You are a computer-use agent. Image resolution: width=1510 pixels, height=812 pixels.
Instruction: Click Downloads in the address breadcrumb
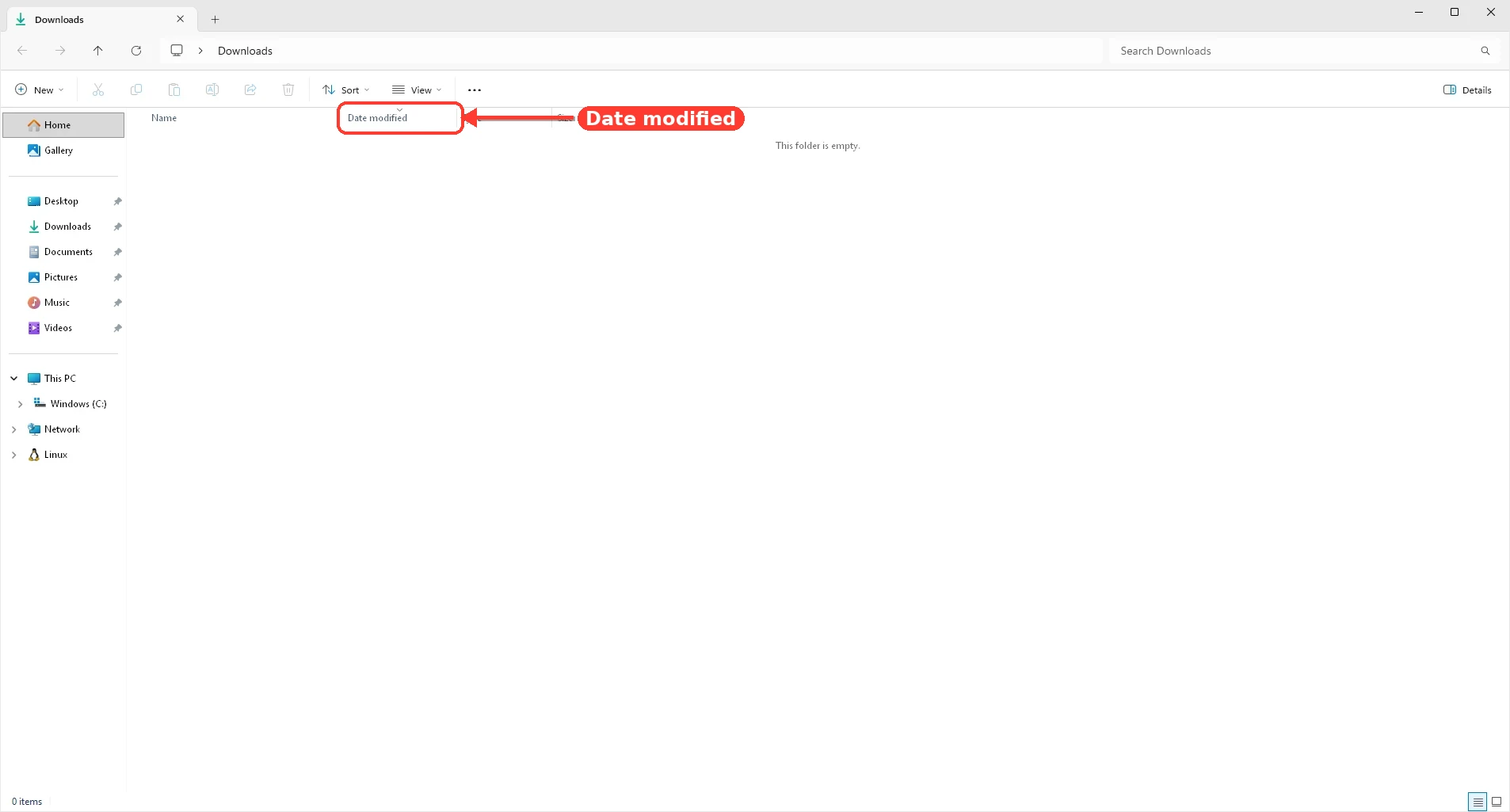click(x=245, y=51)
